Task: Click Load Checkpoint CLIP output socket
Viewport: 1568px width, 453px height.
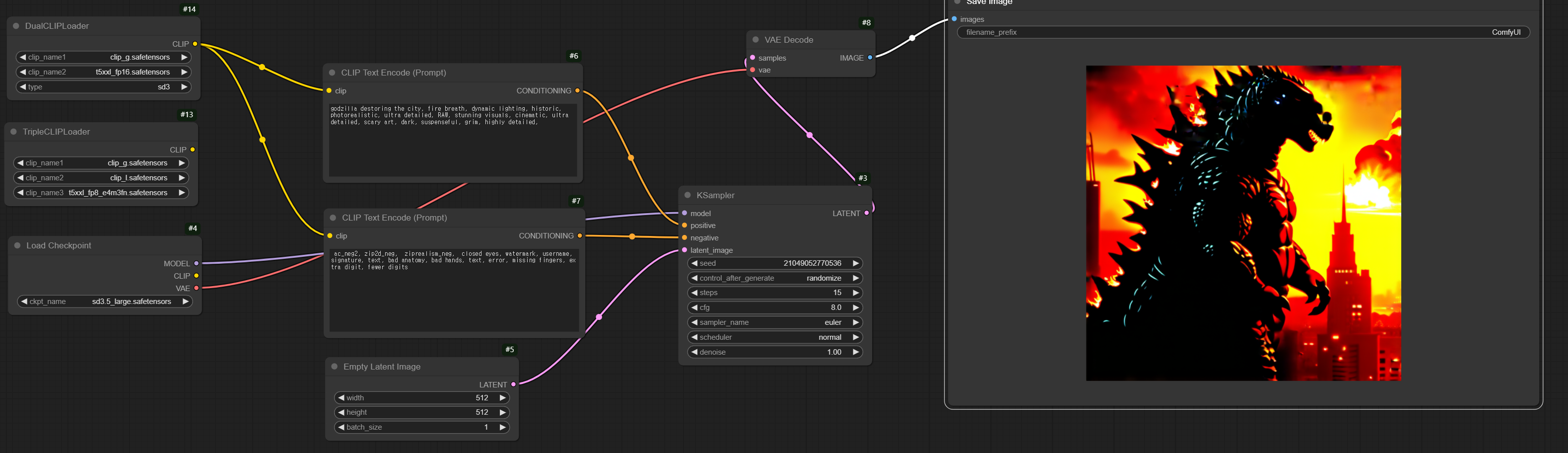Action: tap(196, 276)
